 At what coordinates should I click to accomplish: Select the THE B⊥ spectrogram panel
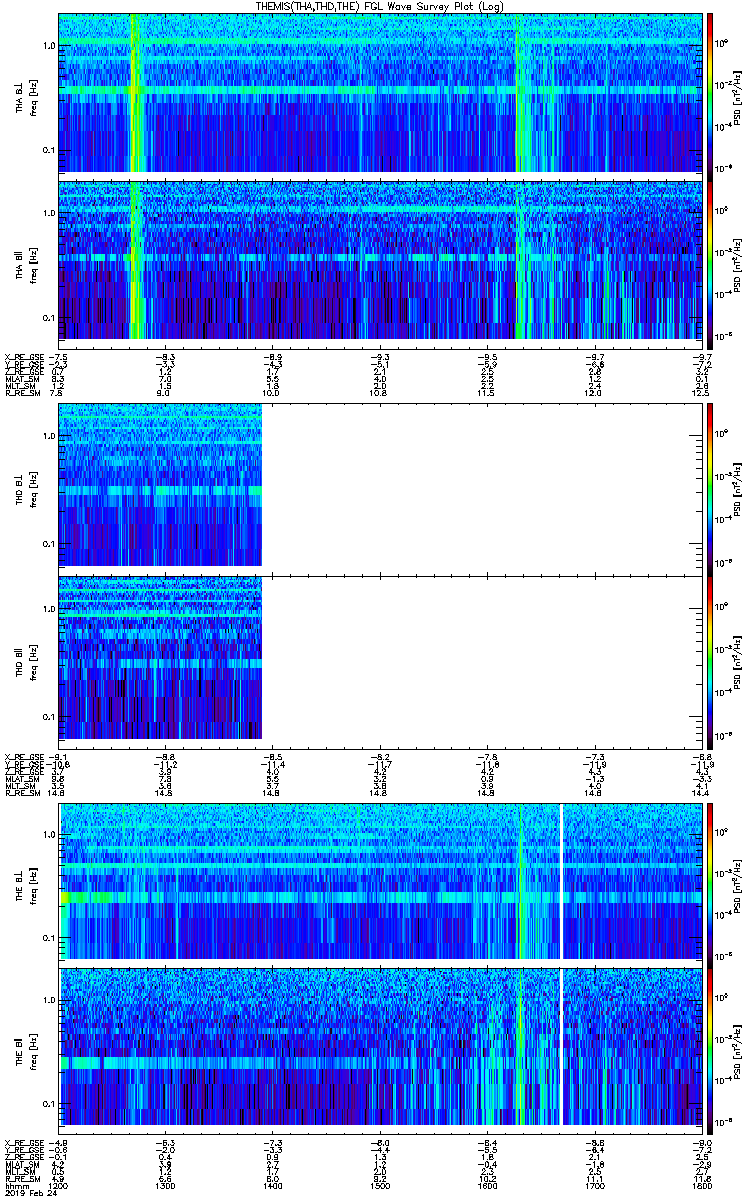[379, 881]
